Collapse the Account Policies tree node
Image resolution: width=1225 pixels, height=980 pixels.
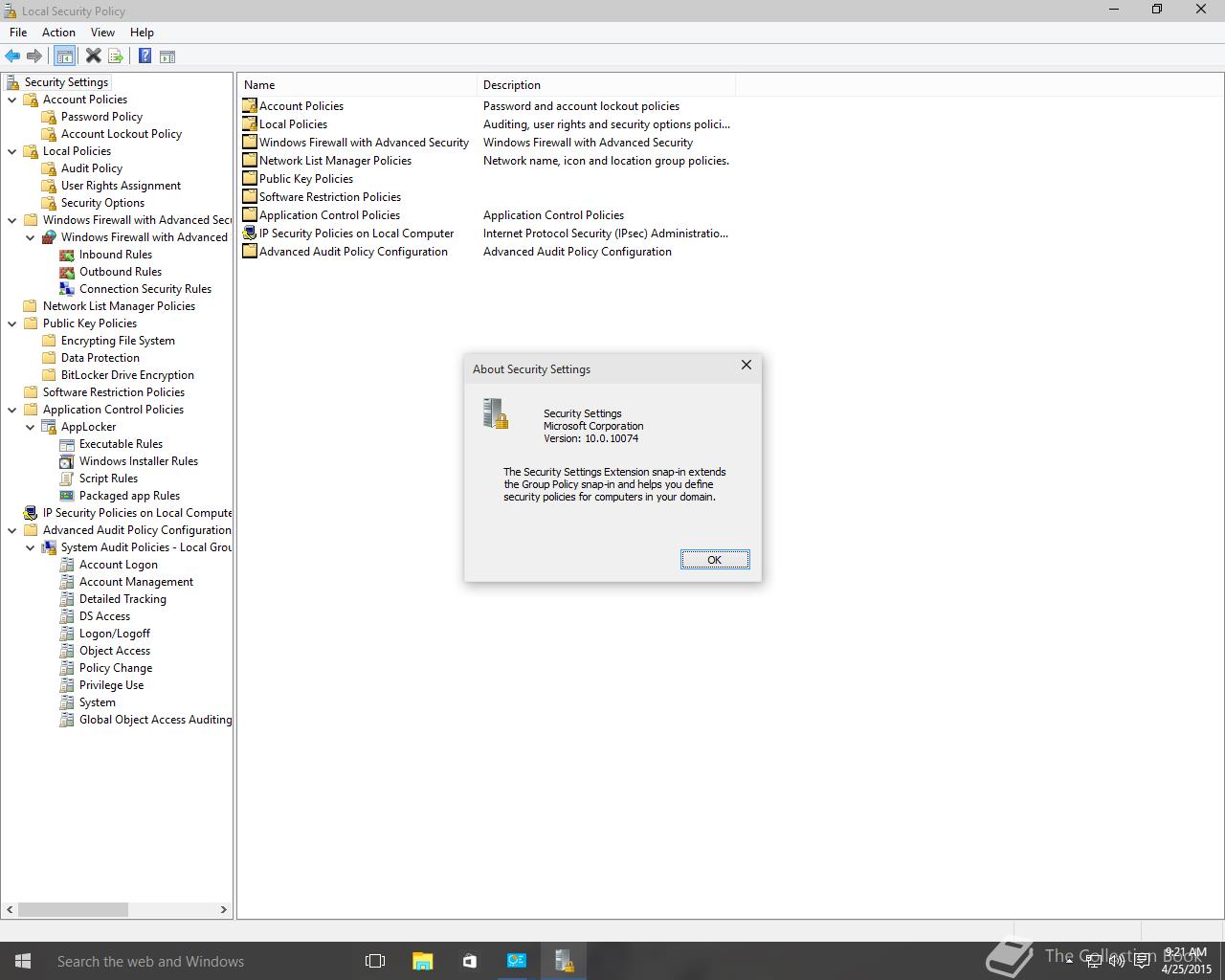coord(12,100)
